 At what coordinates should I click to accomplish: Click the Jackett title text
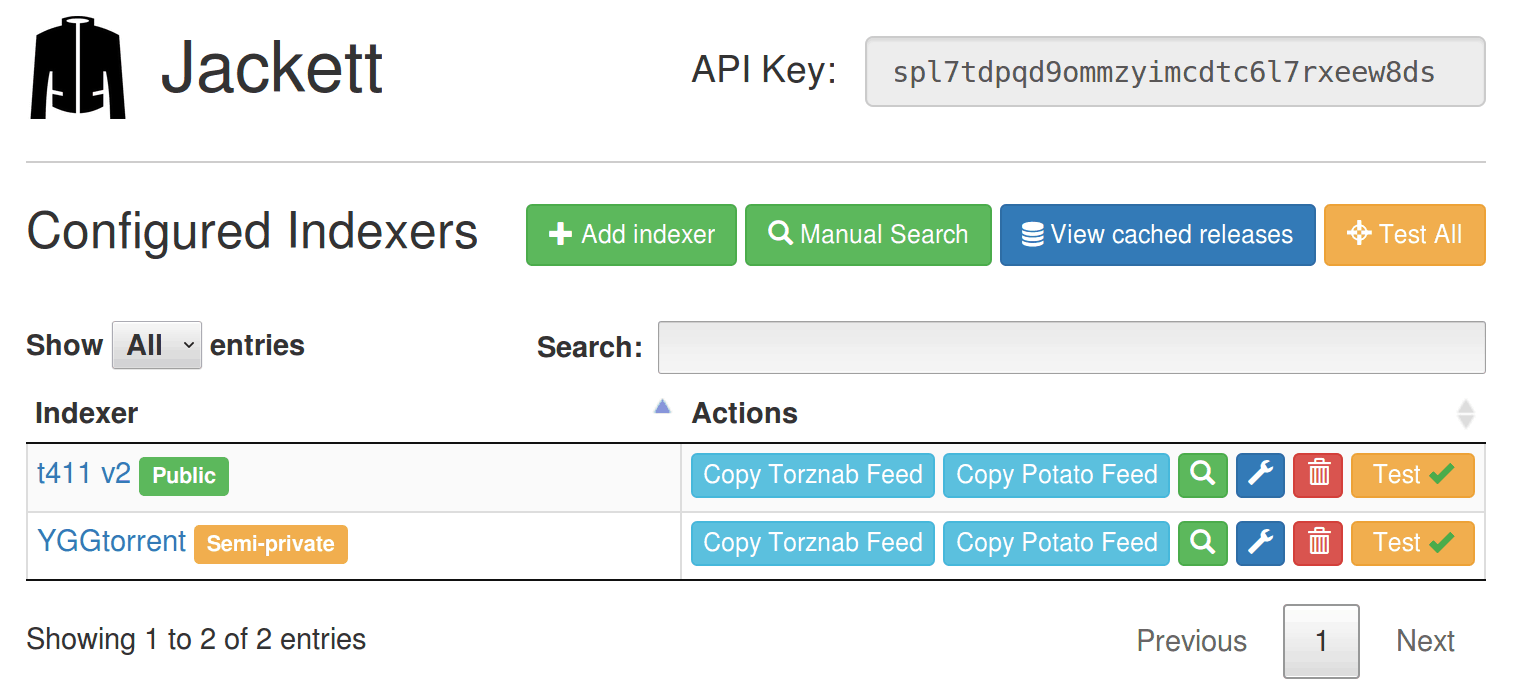272,68
